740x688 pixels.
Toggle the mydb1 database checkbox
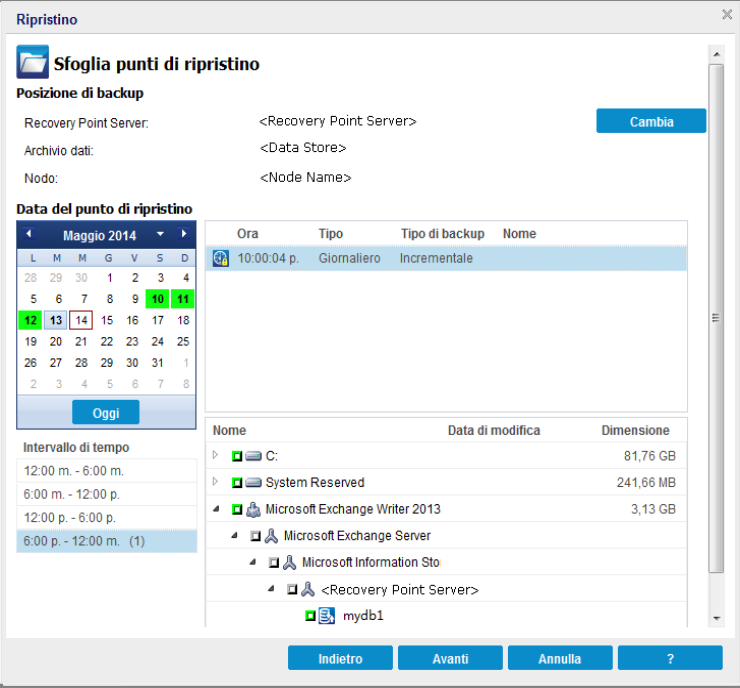pyautogui.click(x=310, y=615)
